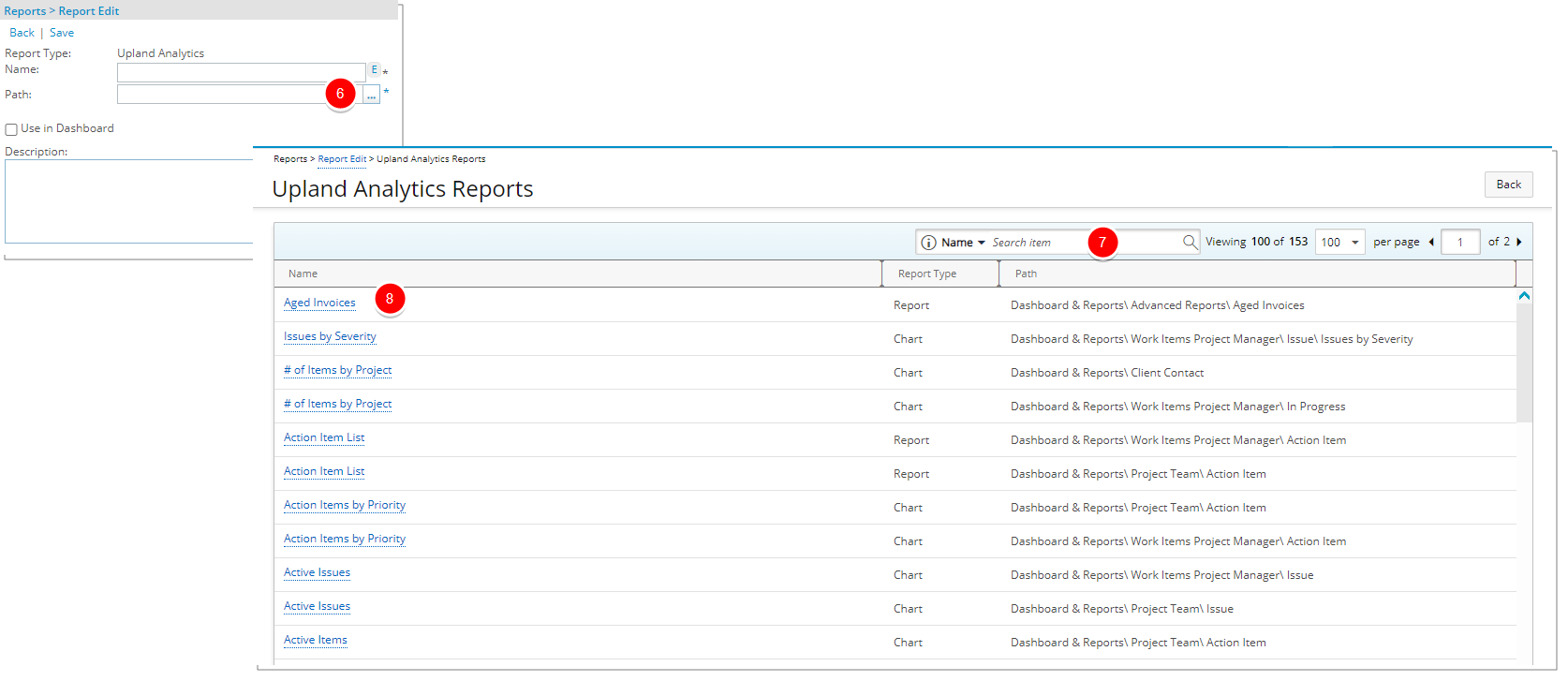
Task: Open the Aged Invoices report link
Action: pos(319,303)
